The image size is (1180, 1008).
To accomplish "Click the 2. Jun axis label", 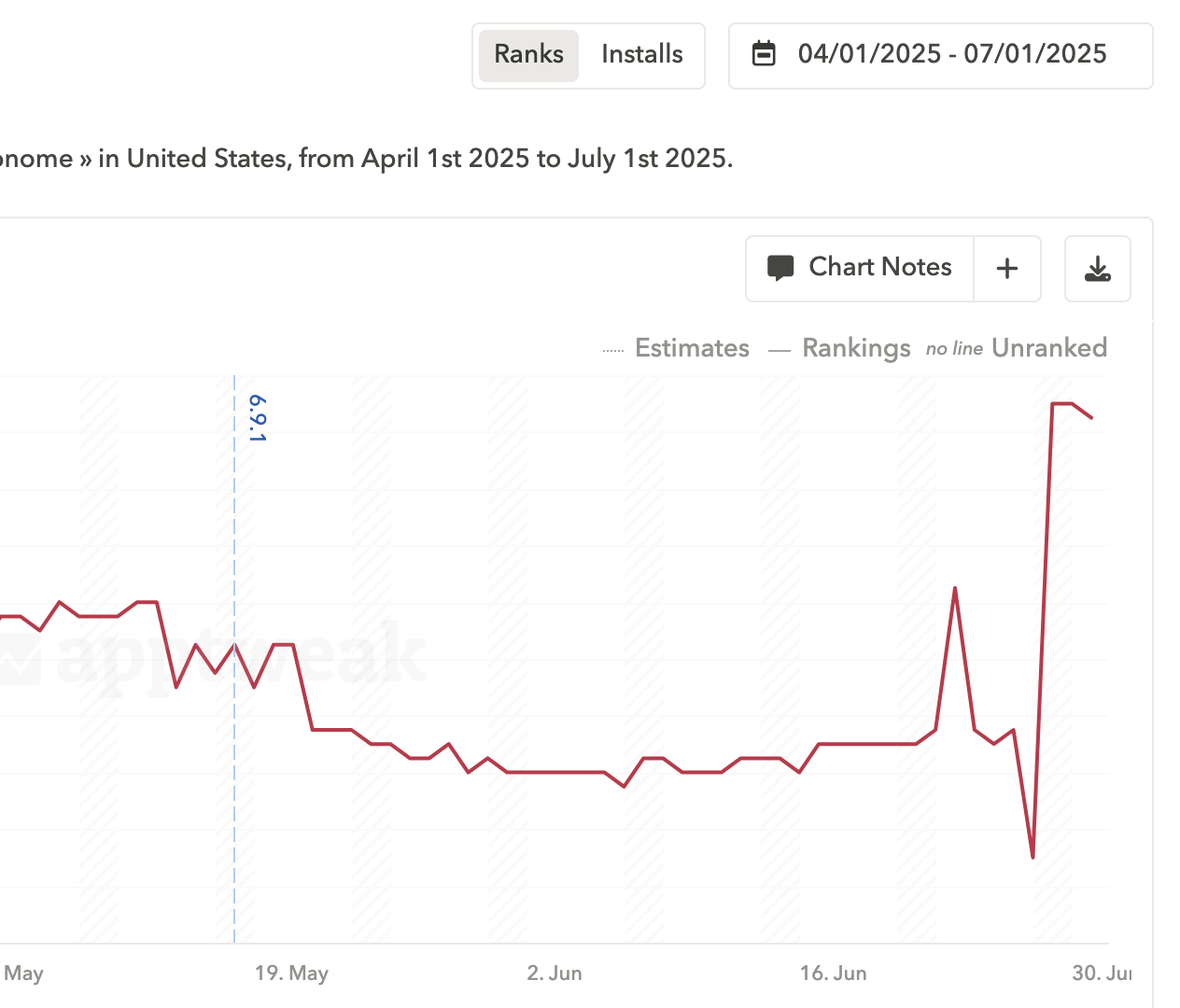I will [x=555, y=973].
